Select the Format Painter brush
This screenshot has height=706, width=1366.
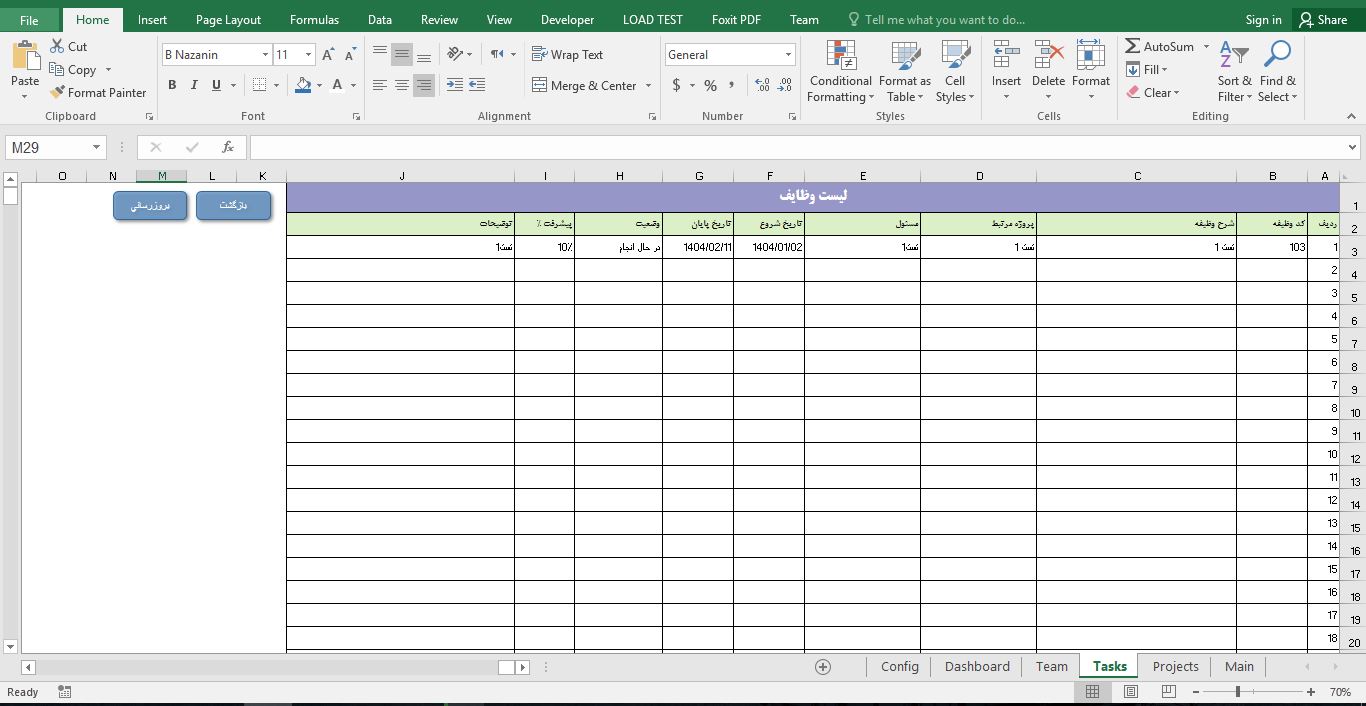(x=57, y=92)
